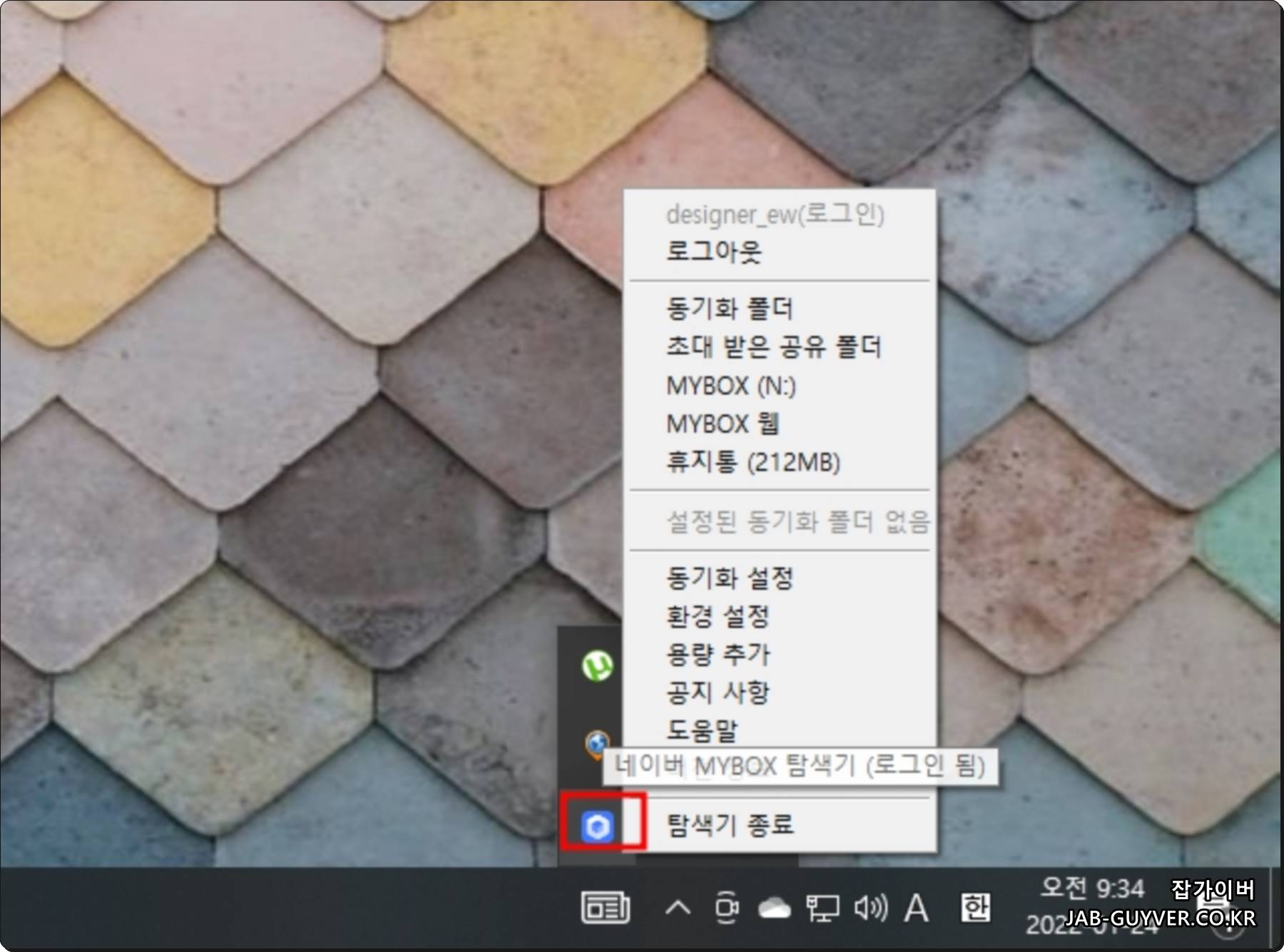Toggle the input mode A indicator
1284x952 pixels.
tap(917, 909)
